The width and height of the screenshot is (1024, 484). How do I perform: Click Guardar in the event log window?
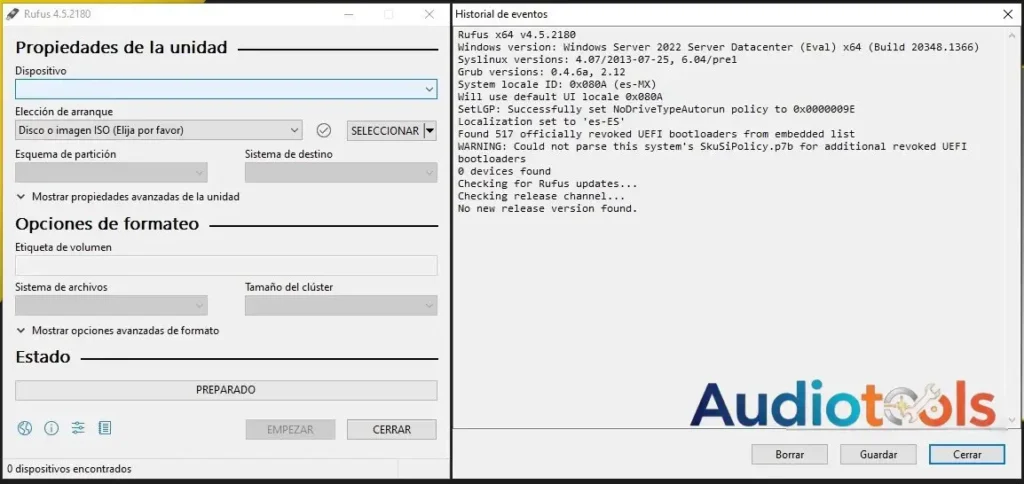(x=878, y=455)
